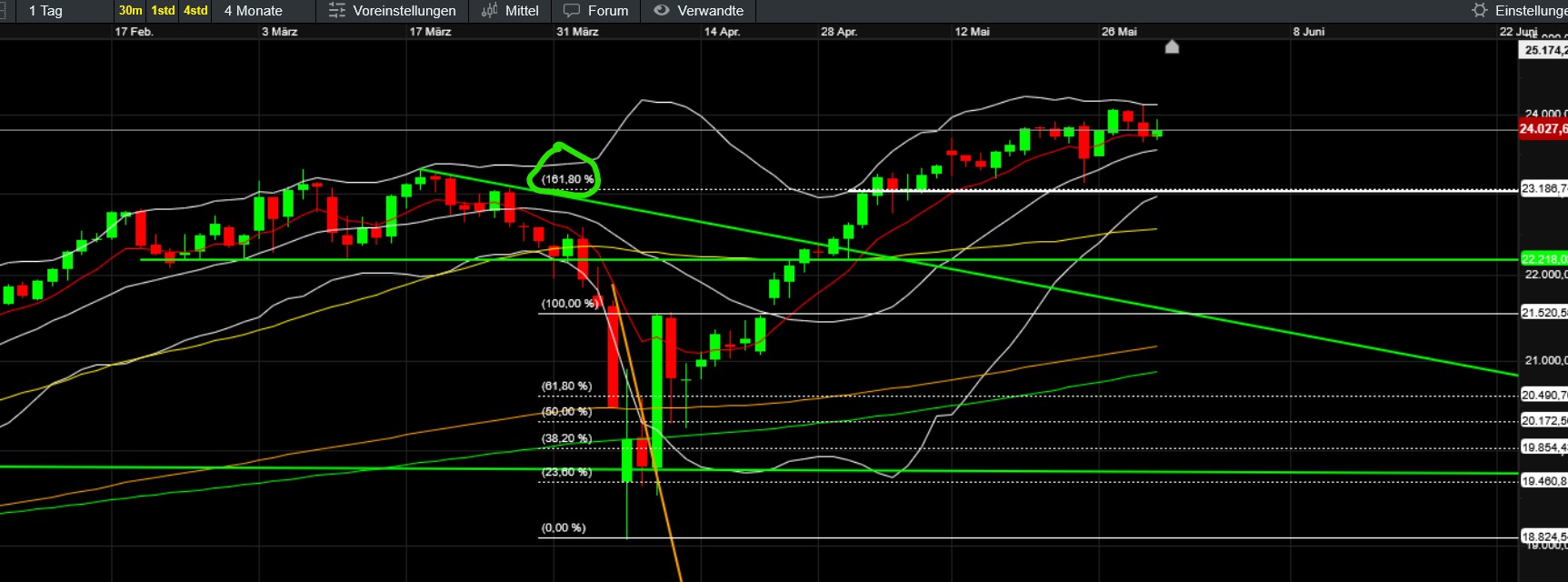
Task: Select the green price tag 22.218
Action: tap(1543, 259)
